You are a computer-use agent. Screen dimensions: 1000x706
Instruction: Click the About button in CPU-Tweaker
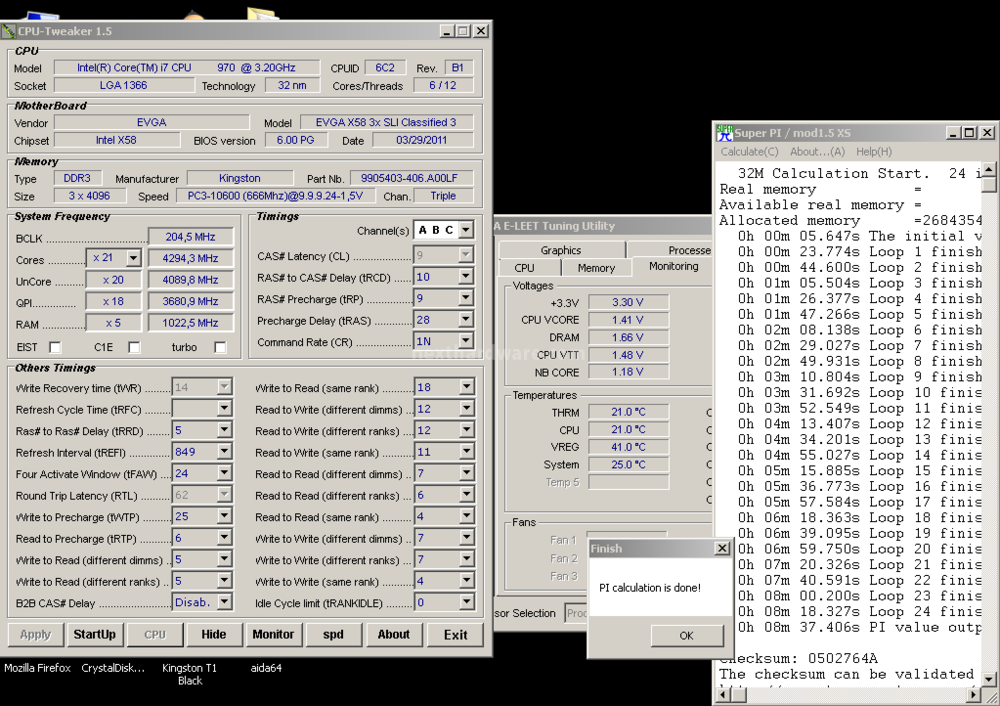(393, 635)
